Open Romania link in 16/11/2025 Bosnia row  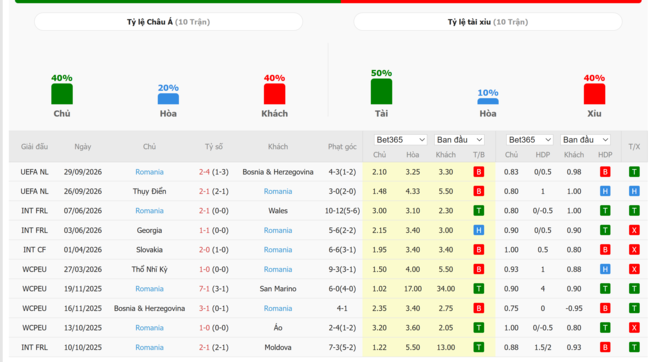(278, 308)
